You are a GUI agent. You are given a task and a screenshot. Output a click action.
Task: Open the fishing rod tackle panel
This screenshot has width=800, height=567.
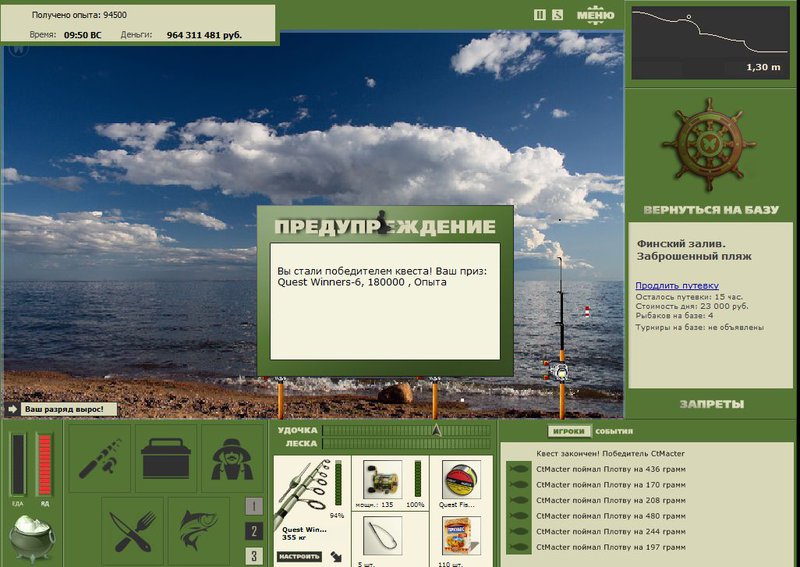pyautogui.click(x=99, y=459)
